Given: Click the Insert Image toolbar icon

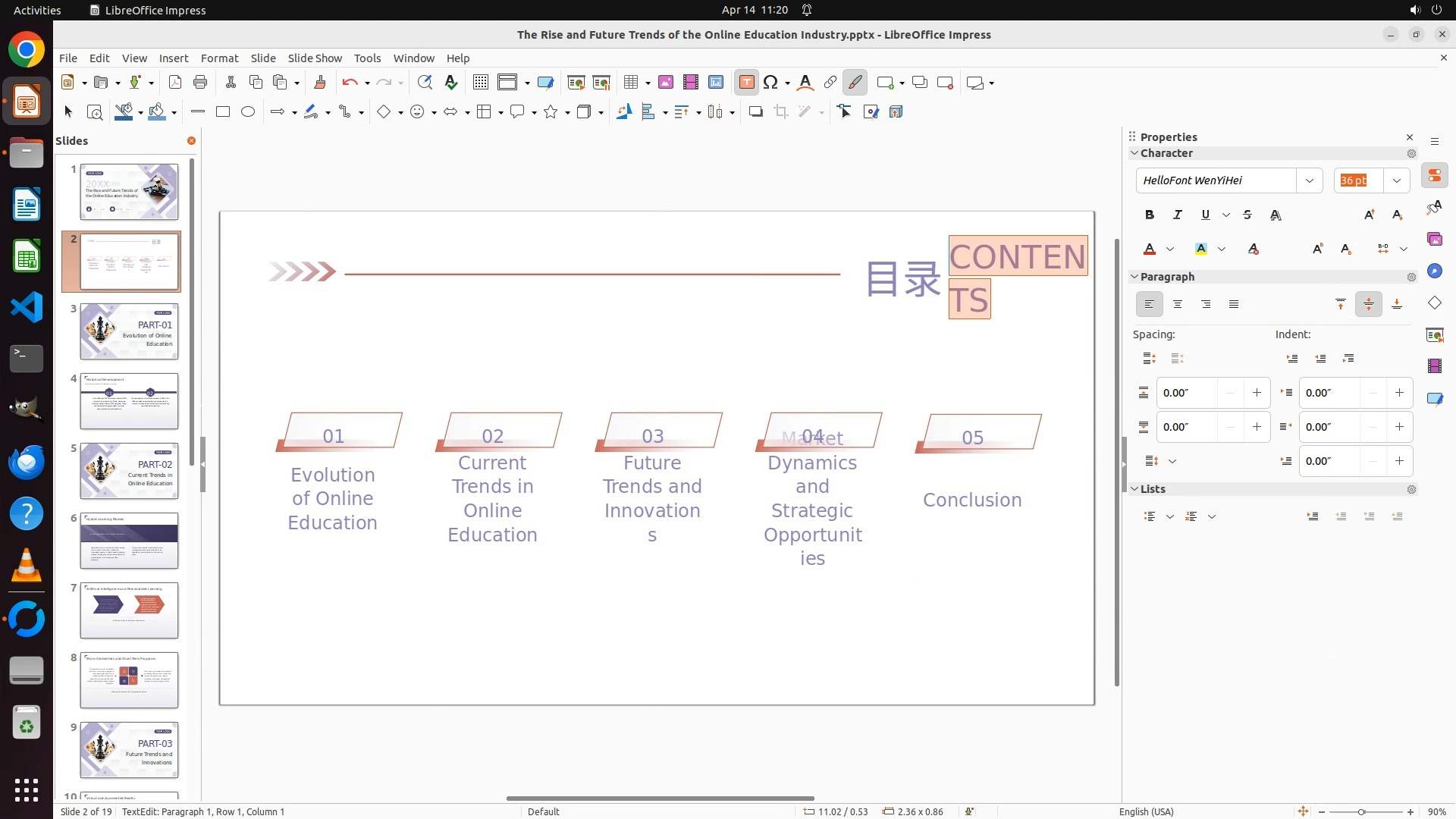Looking at the screenshot, I should click(x=665, y=83).
